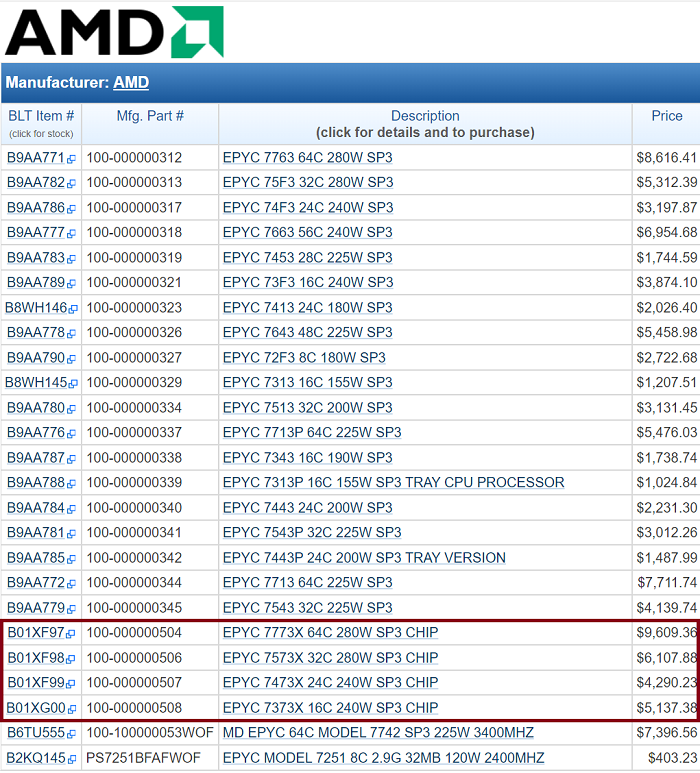
Task: Click the Price column header
Action: coord(667,116)
